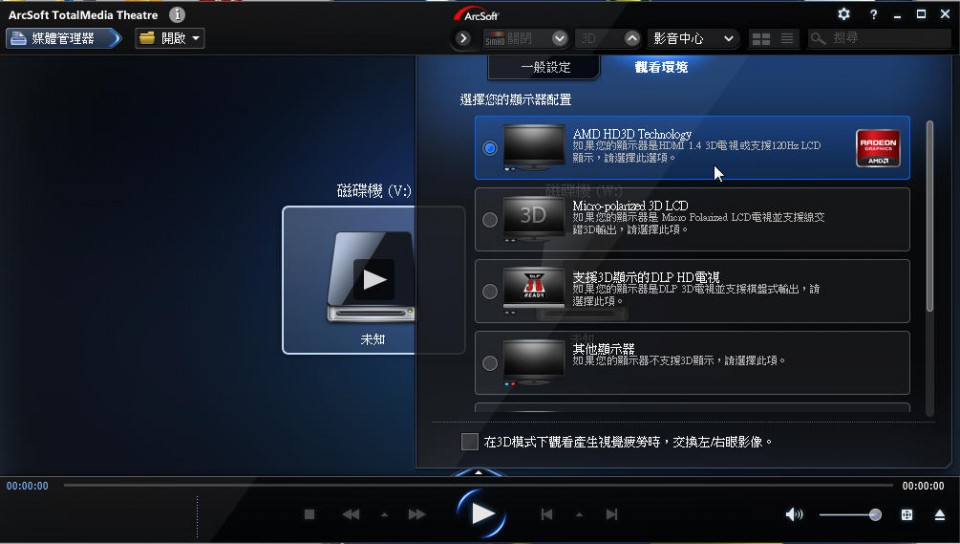
Task: Click the ArcSoft logo at the top center
Action: [477, 15]
